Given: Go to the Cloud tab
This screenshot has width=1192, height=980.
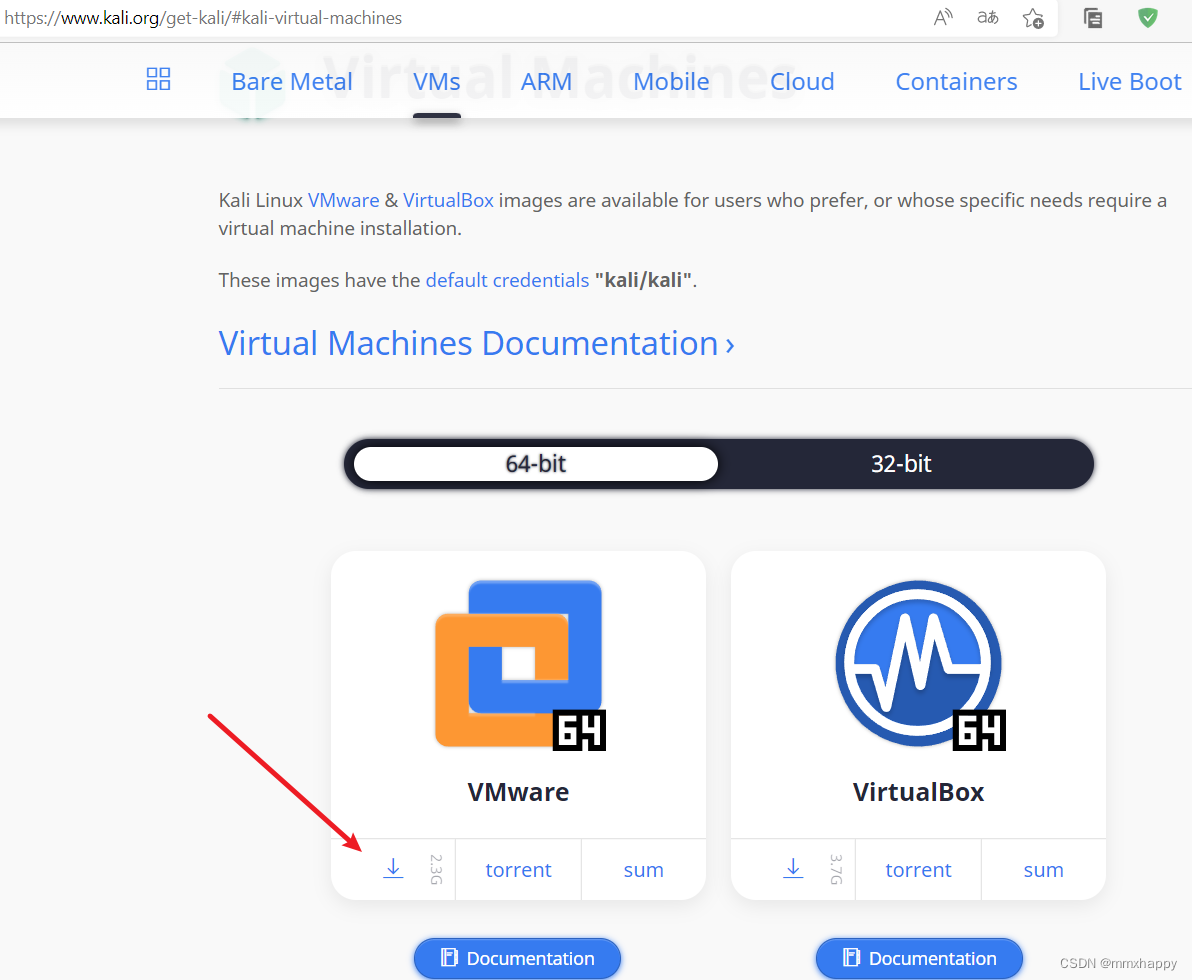Looking at the screenshot, I should pos(802,81).
